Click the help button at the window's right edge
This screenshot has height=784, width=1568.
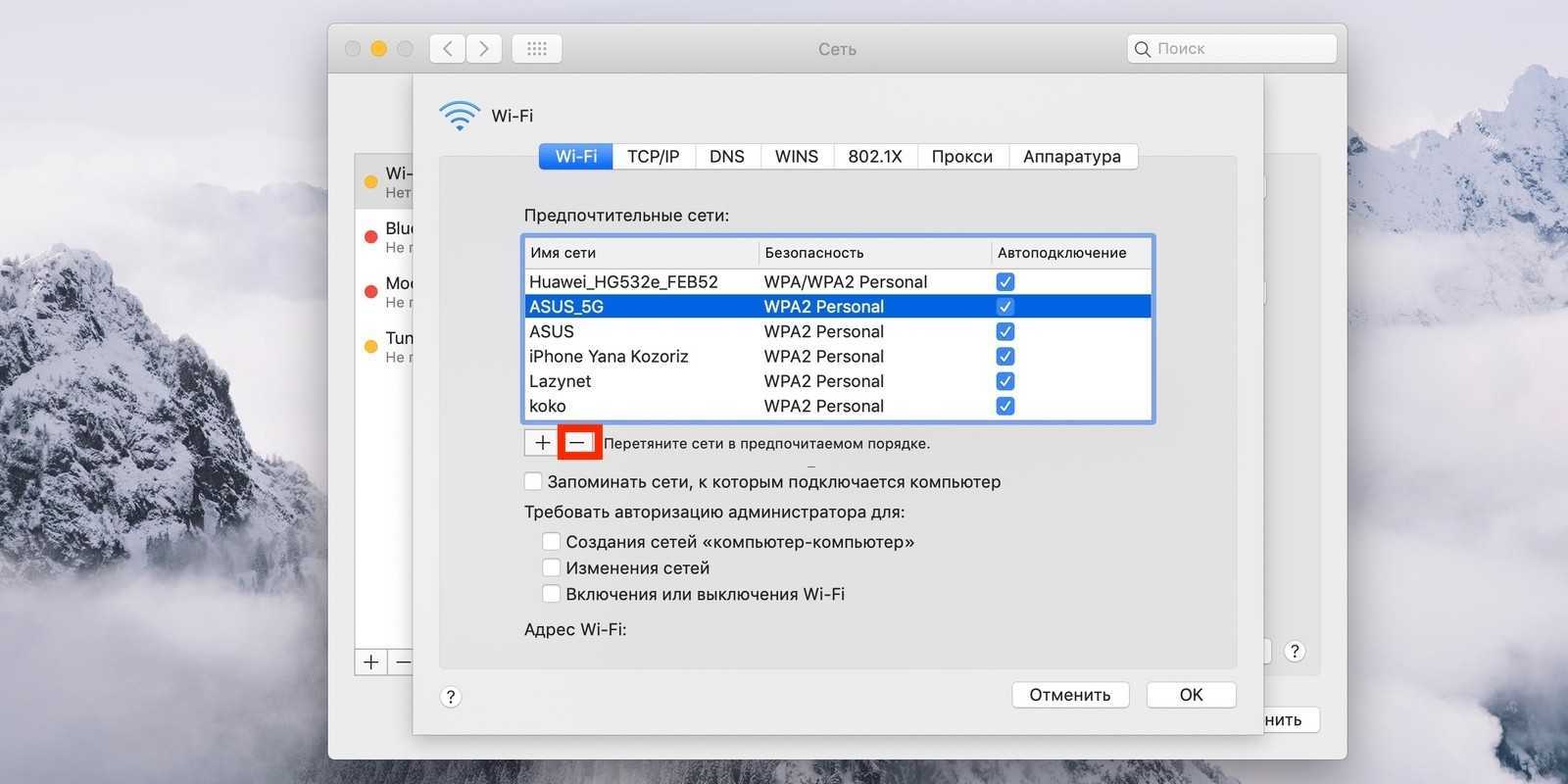click(1295, 652)
